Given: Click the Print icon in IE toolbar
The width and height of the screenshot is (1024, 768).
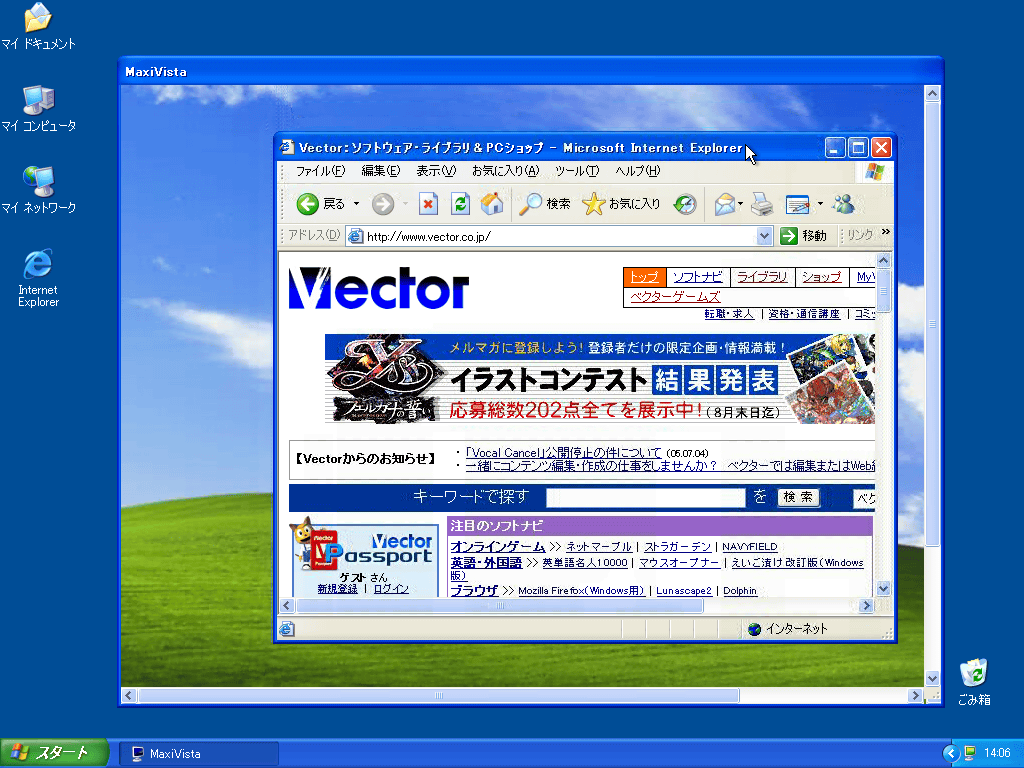Looking at the screenshot, I should tap(762, 204).
